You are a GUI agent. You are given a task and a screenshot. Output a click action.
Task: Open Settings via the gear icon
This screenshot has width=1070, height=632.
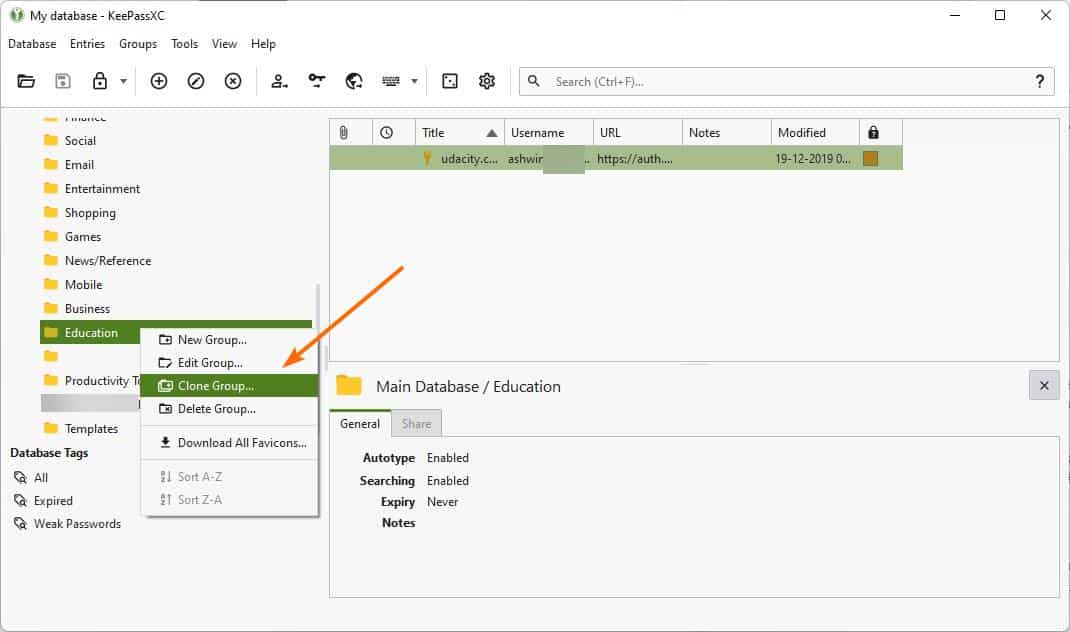tap(487, 81)
